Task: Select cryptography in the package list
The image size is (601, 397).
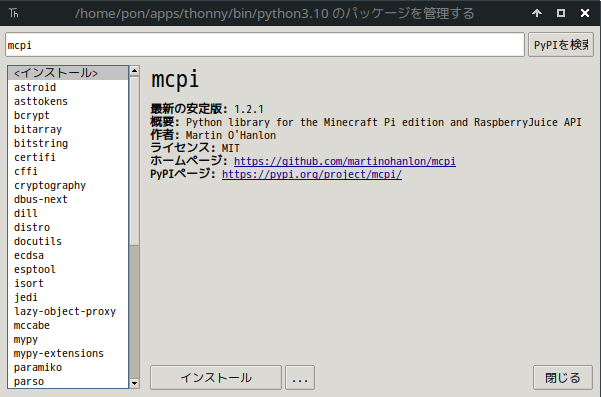Action: pos(68,185)
